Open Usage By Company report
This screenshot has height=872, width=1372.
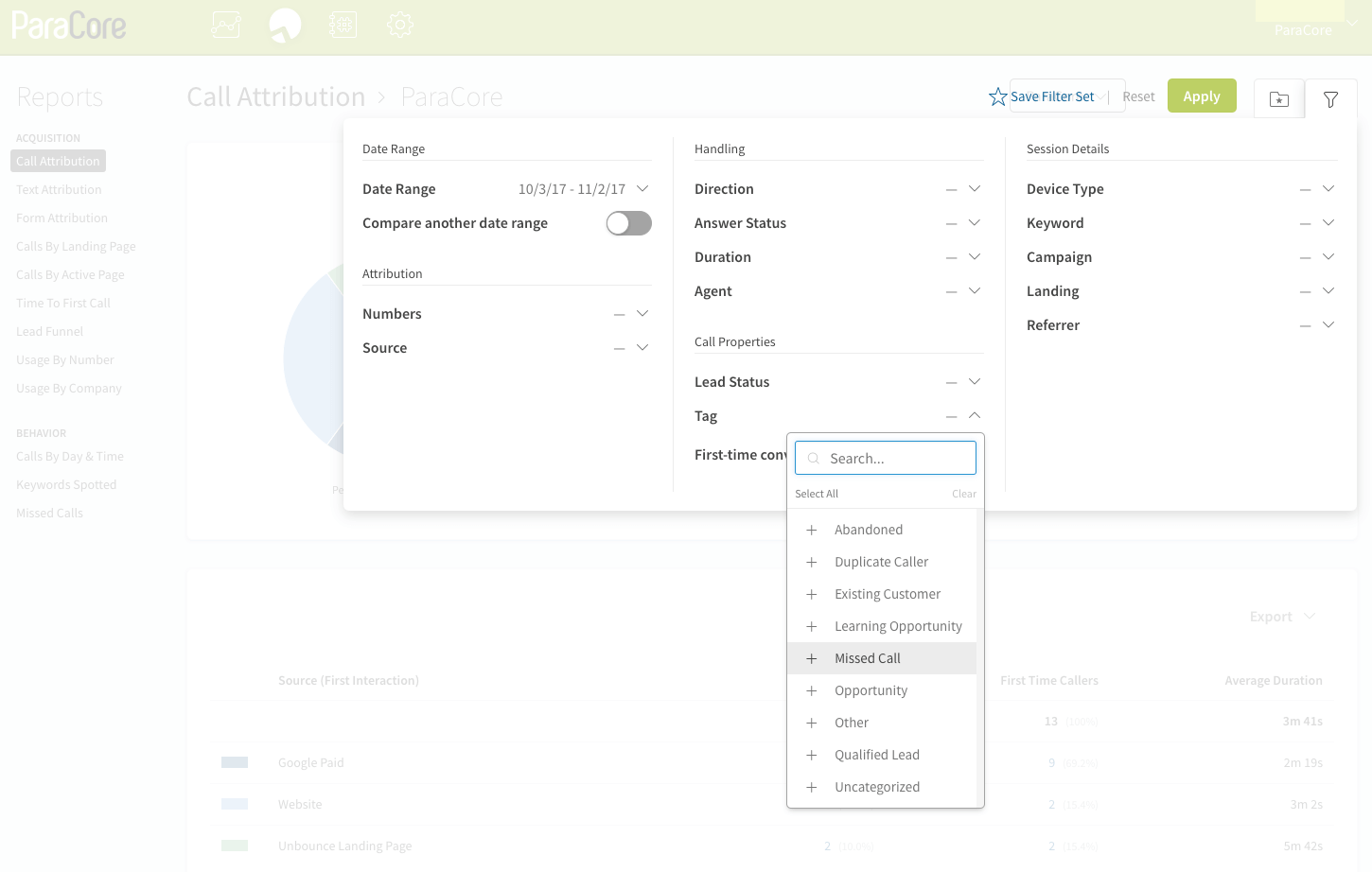point(69,388)
